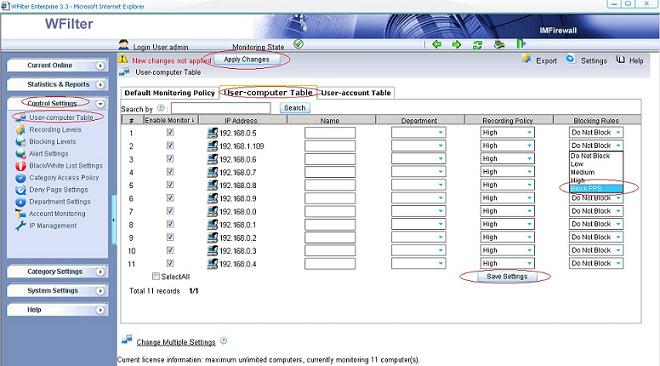This screenshot has height=366, width=660.
Task: Open Department dropdown for 192.168.0.4
Action: pyautogui.click(x=418, y=263)
